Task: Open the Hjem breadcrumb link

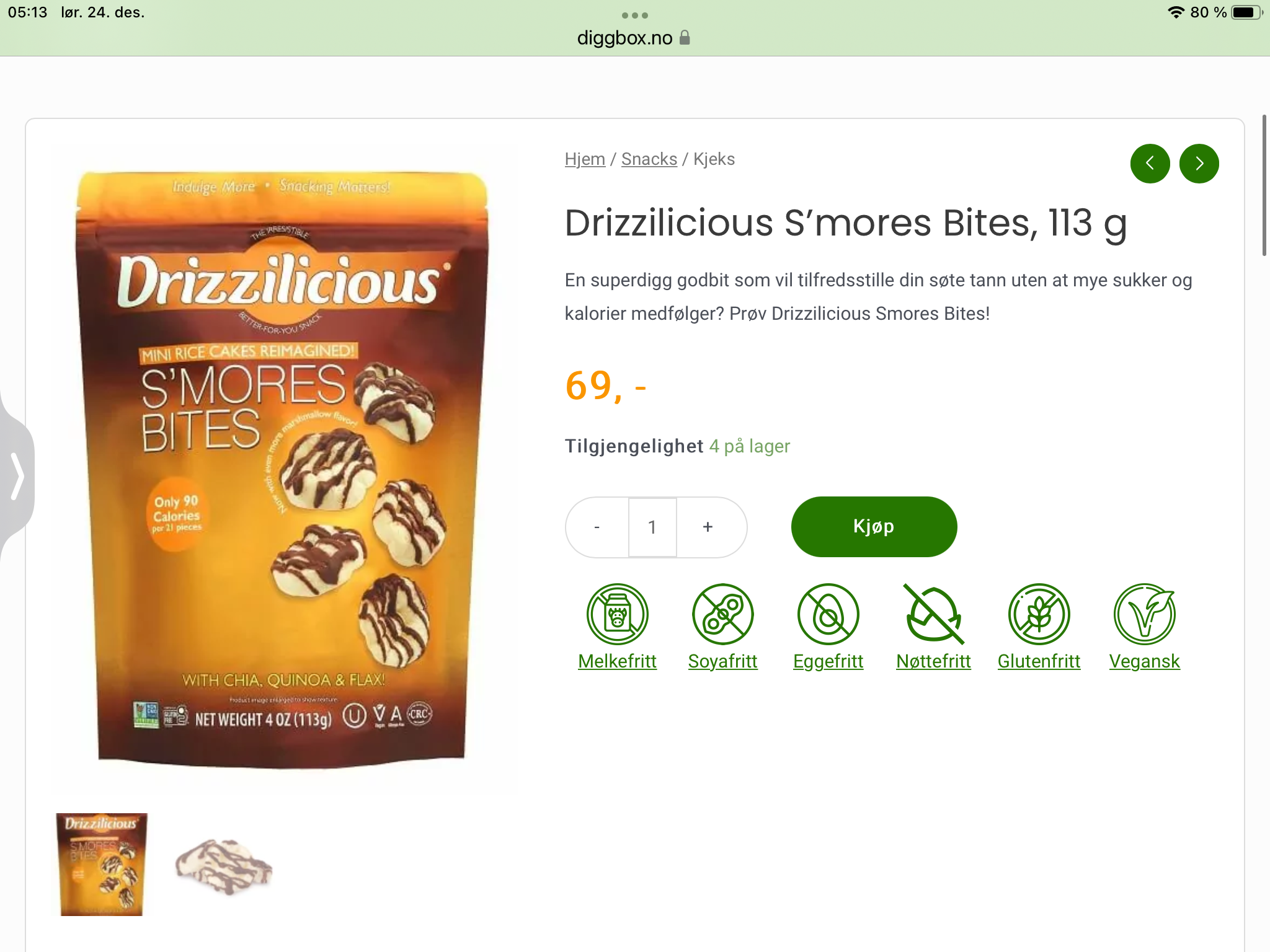Action: coord(585,159)
